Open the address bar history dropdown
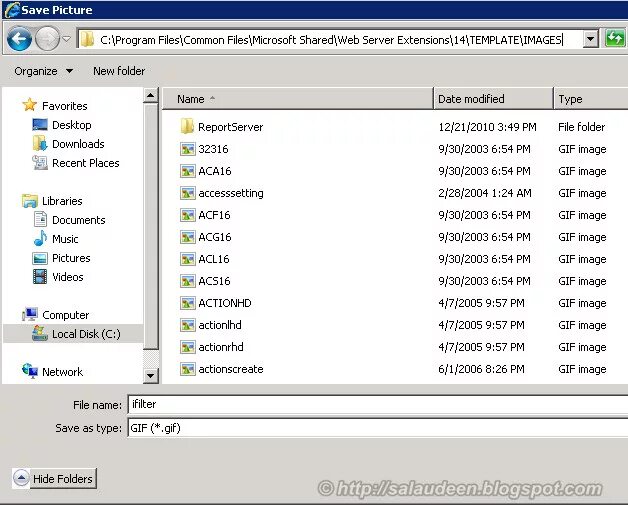The width and height of the screenshot is (628, 505). point(590,39)
